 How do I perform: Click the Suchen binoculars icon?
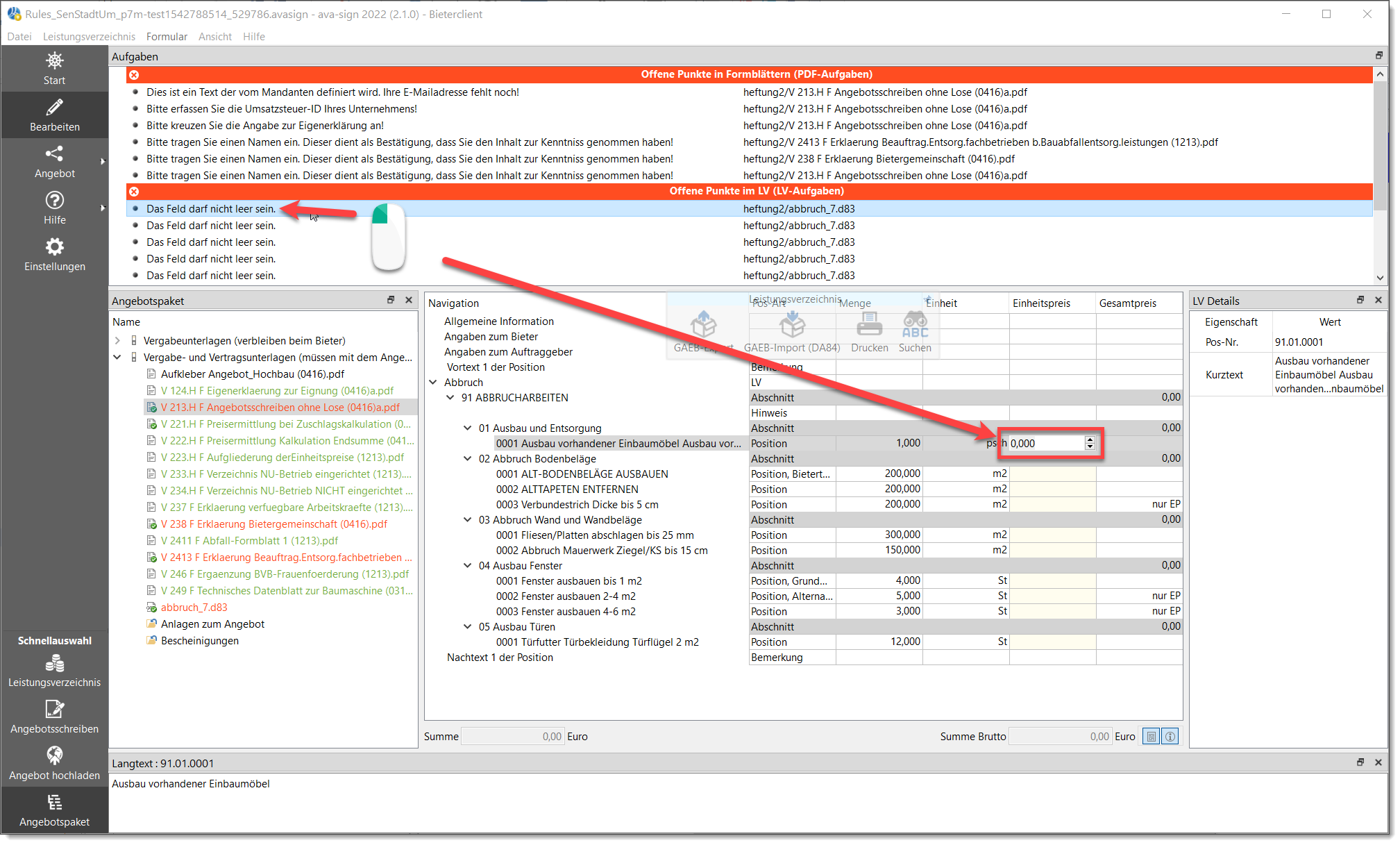pos(915,325)
